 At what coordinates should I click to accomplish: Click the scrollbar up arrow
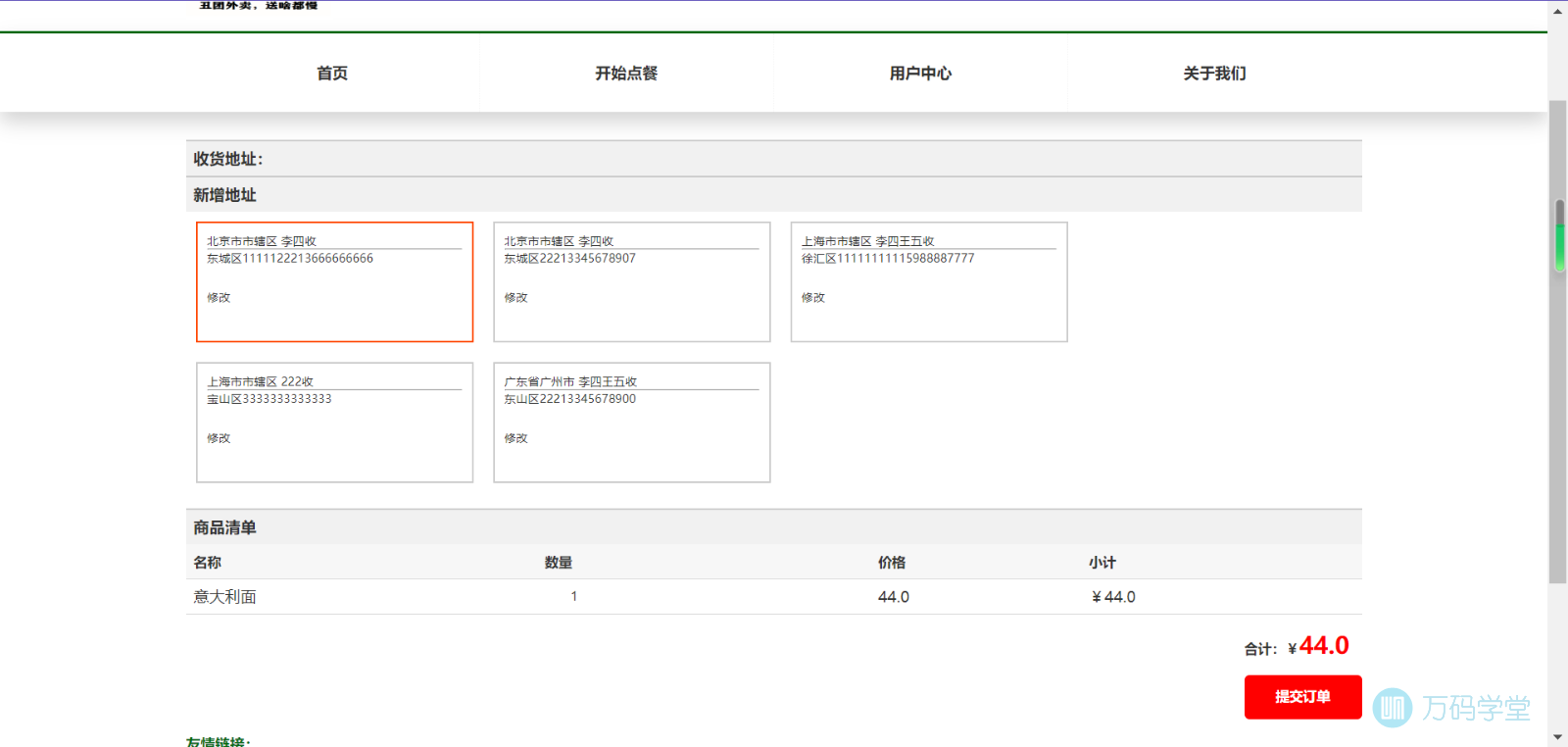(x=1557, y=12)
